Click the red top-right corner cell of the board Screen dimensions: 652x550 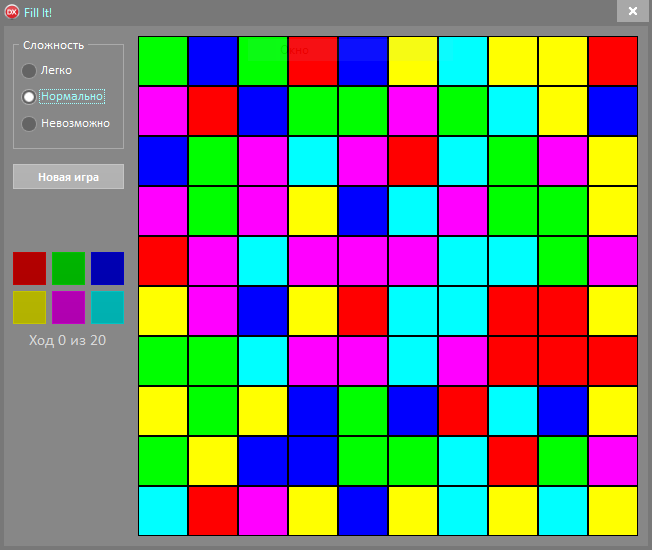coord(613,61)
